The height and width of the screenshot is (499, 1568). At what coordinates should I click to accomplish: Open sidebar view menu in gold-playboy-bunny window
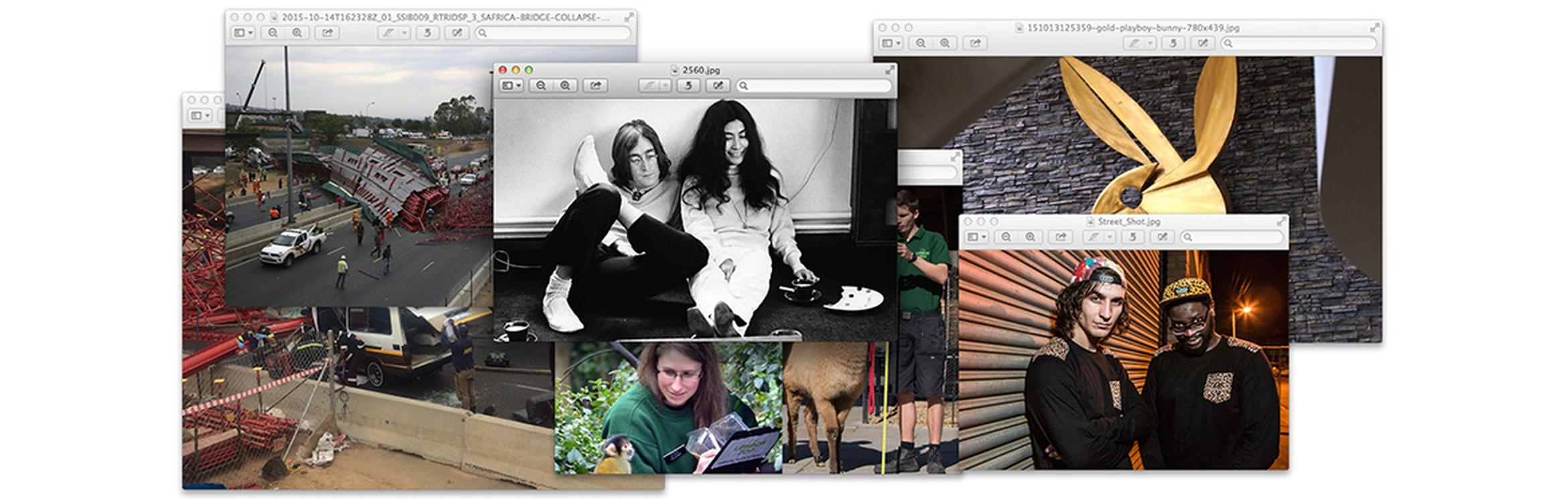coord(891,43)
